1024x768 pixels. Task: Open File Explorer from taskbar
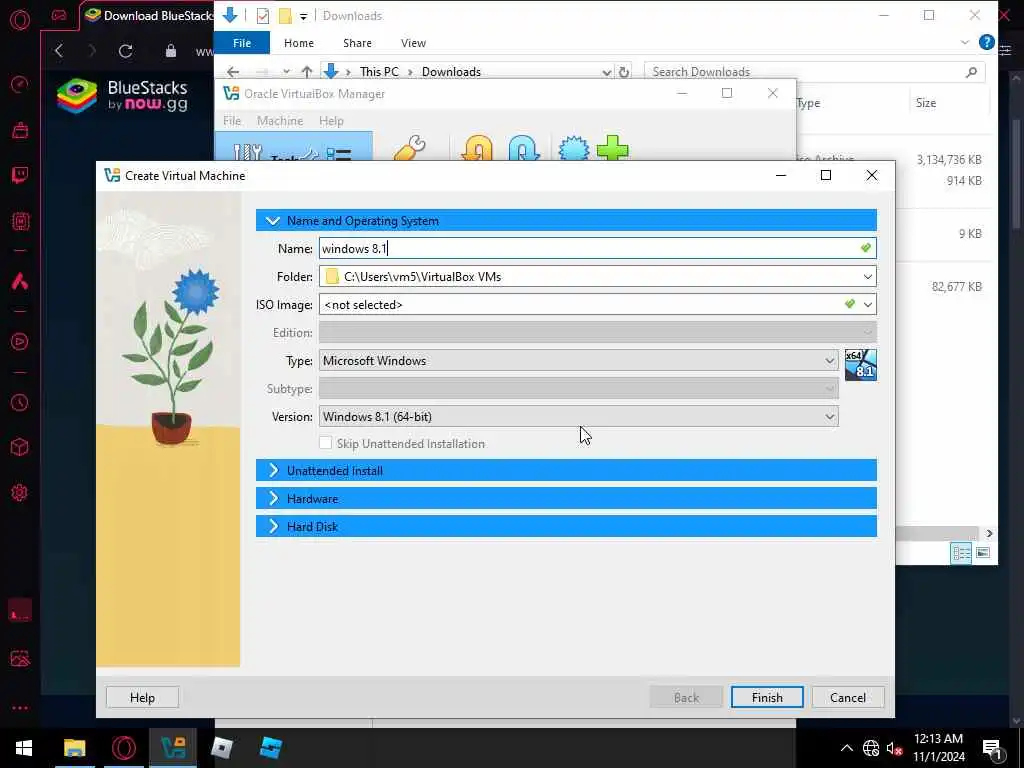point(74,748)
